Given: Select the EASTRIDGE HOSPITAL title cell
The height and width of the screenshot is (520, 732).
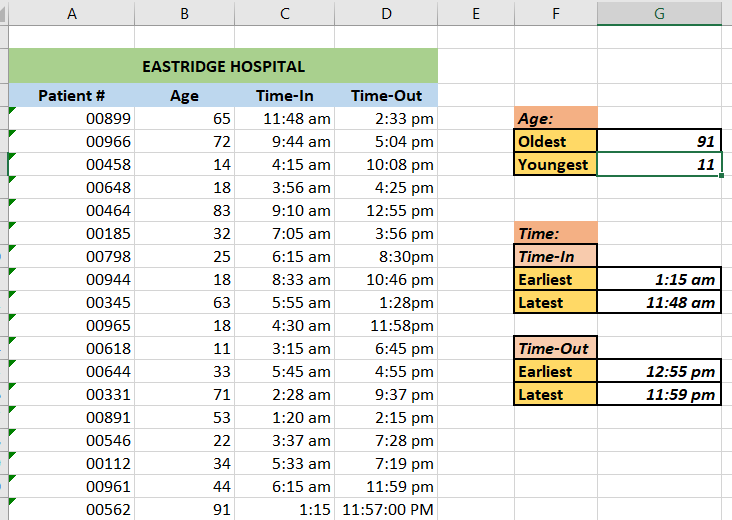Looking at the screenshot, I should click(223, 67).
